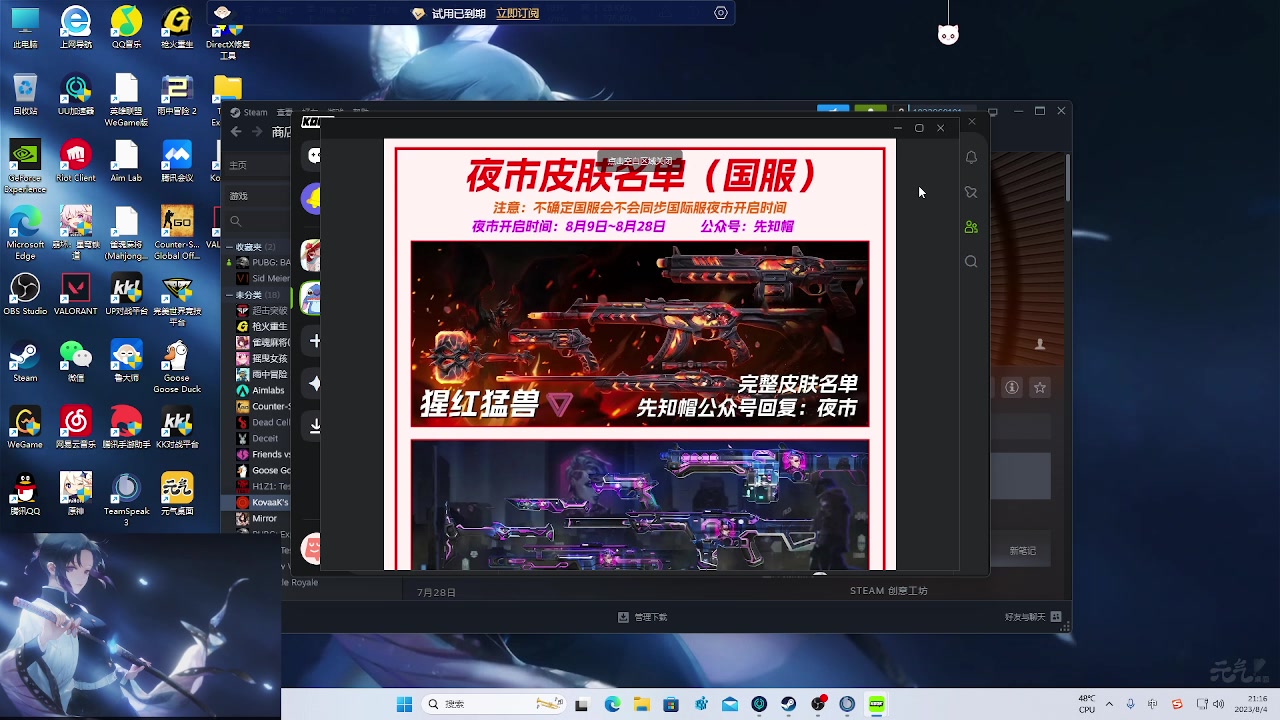Click the info icon in the Steam game page

[1012, 387]
